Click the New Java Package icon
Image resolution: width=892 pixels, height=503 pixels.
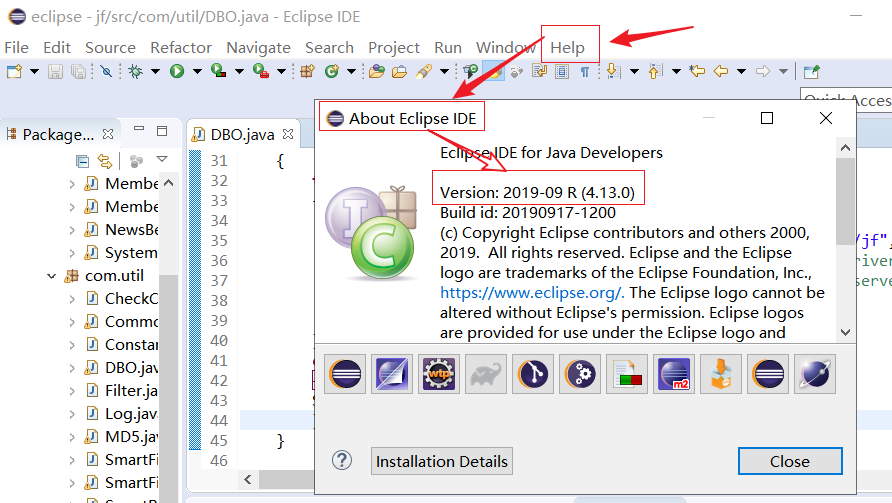coord(307,72)
